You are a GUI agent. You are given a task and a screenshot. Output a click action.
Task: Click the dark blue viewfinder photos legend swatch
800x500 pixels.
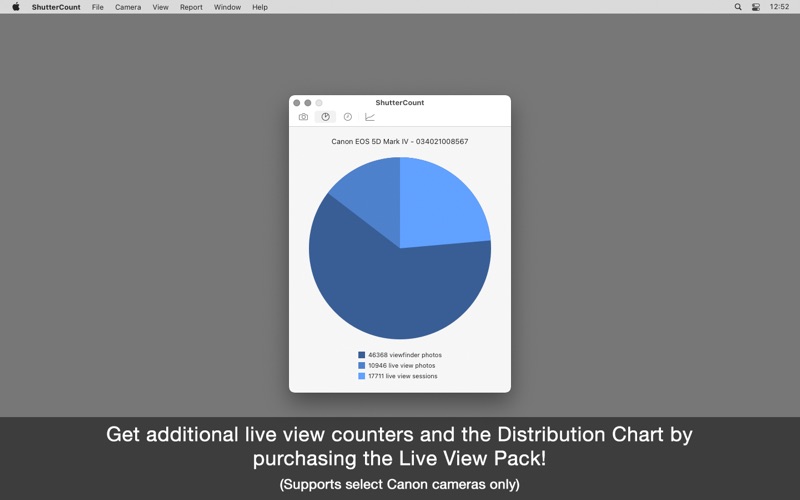[x=362, y=355]
